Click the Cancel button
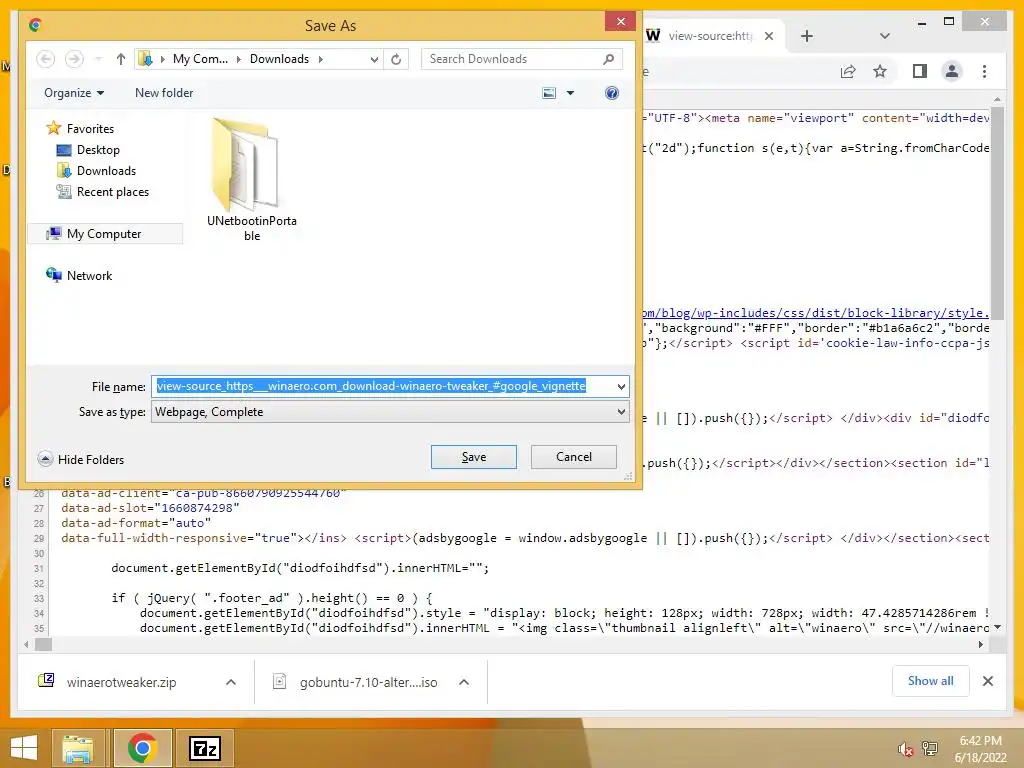Screen dimensions: 1024x768 (573, 457)
